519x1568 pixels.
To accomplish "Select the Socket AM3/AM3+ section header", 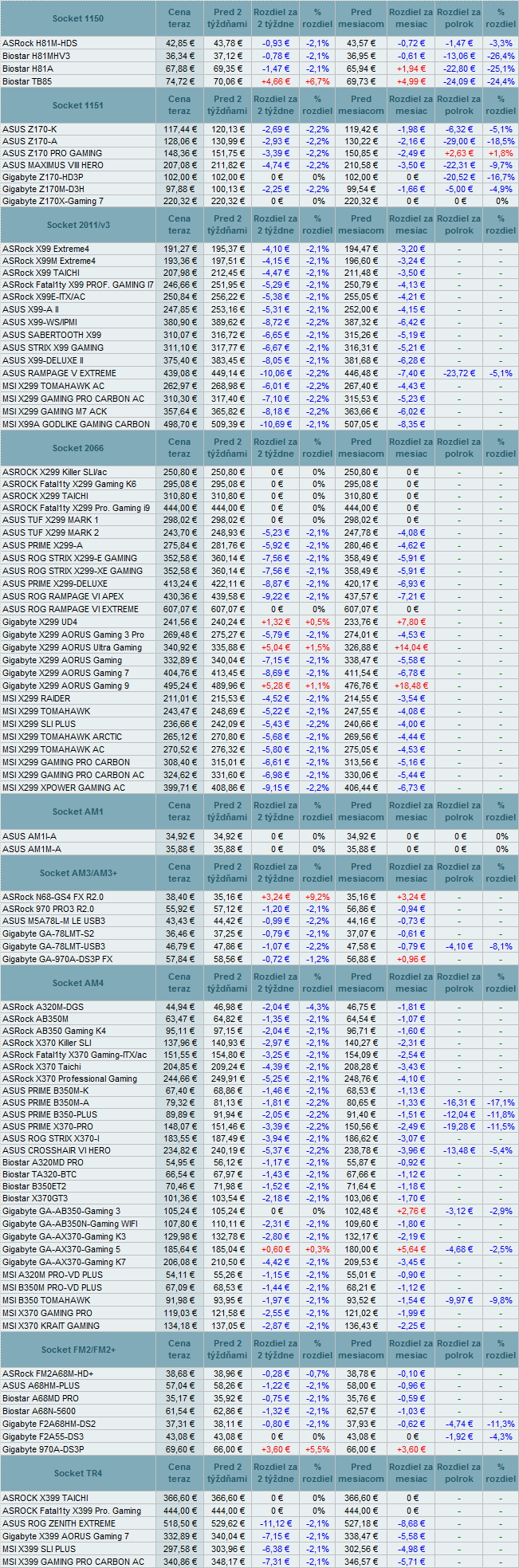I will pos(78,873).
